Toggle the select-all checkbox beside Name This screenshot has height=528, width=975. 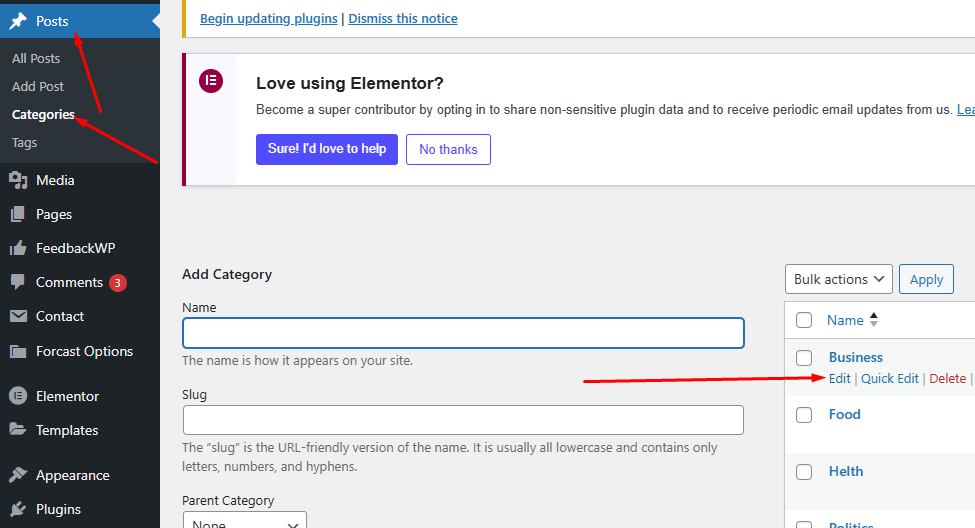804,320
